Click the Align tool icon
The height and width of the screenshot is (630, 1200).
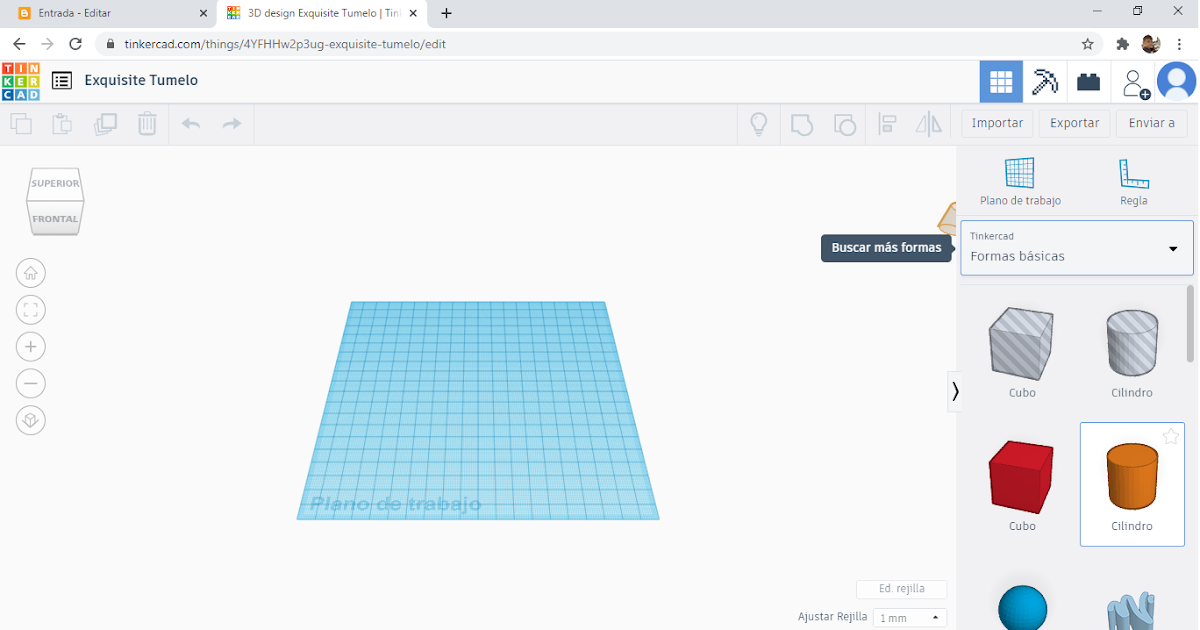point(887,123)
